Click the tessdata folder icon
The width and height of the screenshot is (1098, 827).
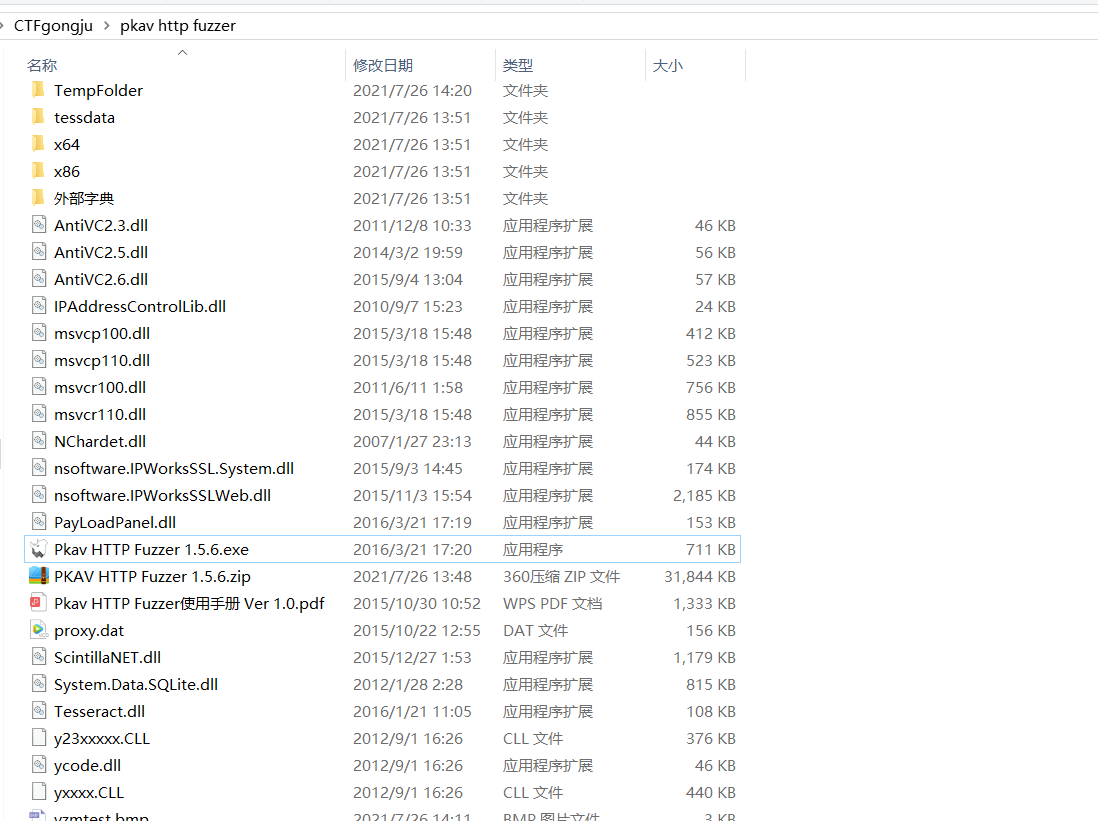39,117
